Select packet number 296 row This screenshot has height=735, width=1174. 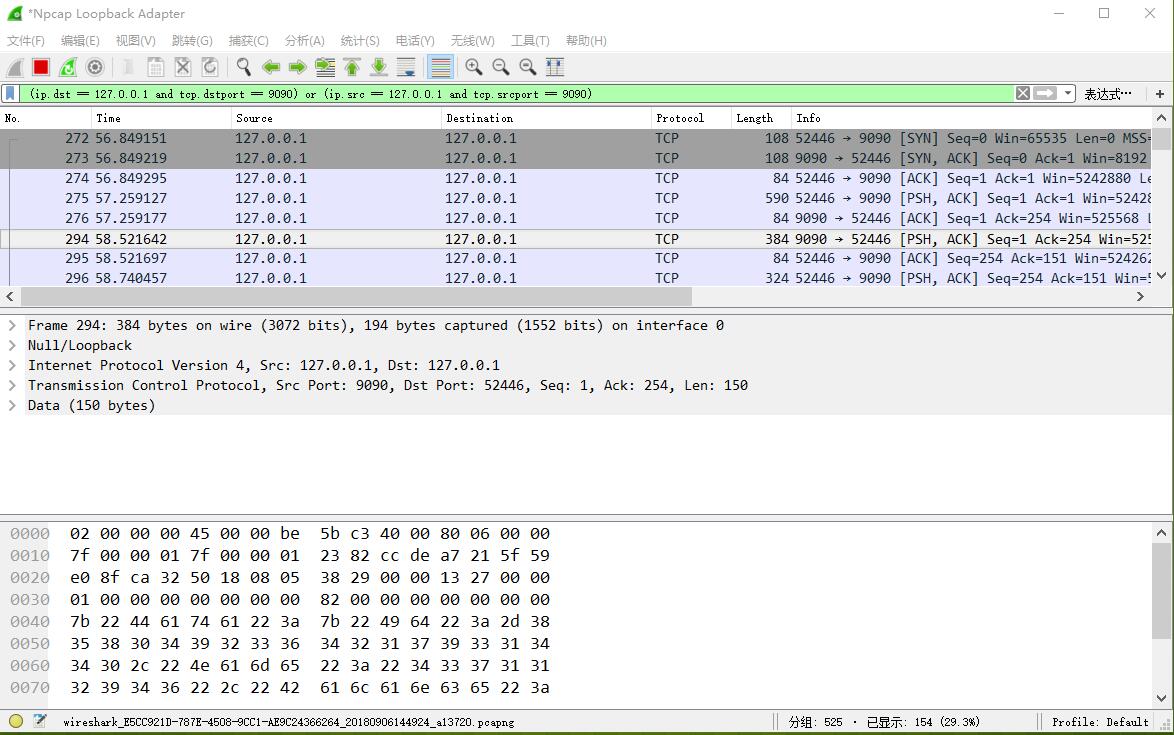[x=400, y=278]
